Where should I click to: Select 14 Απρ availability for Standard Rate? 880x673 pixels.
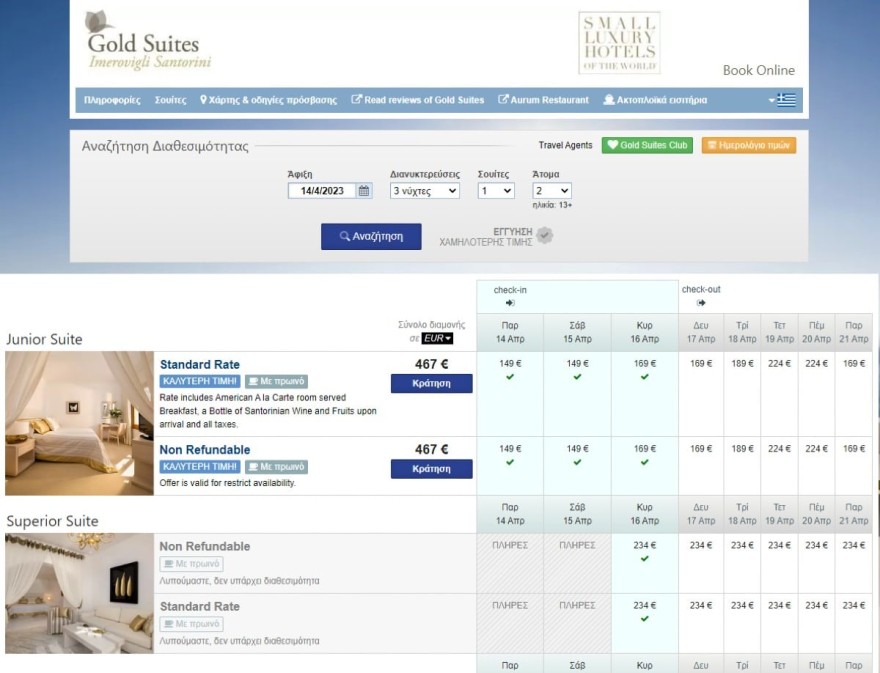[x=510, y=370]
